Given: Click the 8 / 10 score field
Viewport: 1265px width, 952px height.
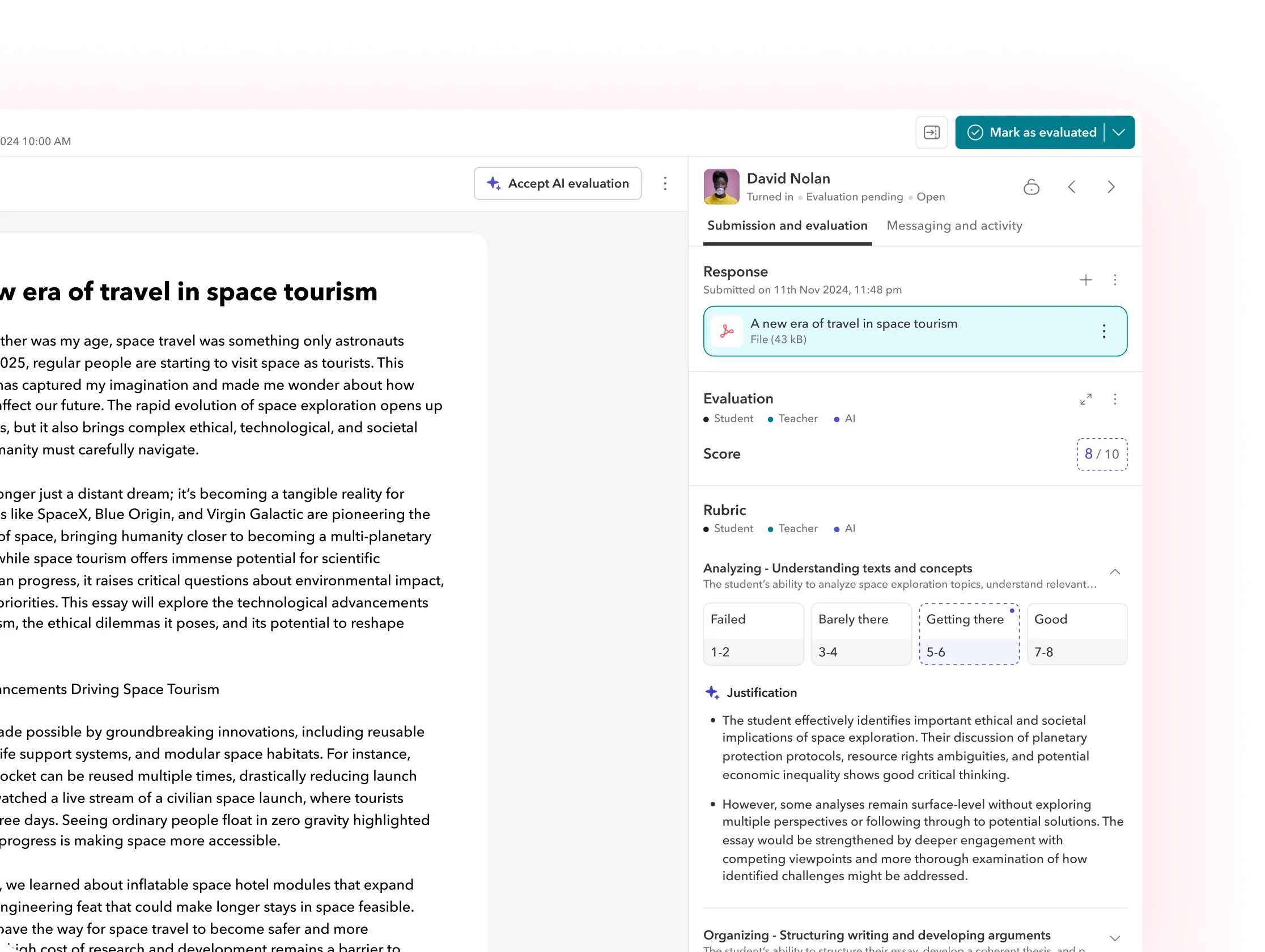Looking at the screenshot, I should coord(1101,454).
